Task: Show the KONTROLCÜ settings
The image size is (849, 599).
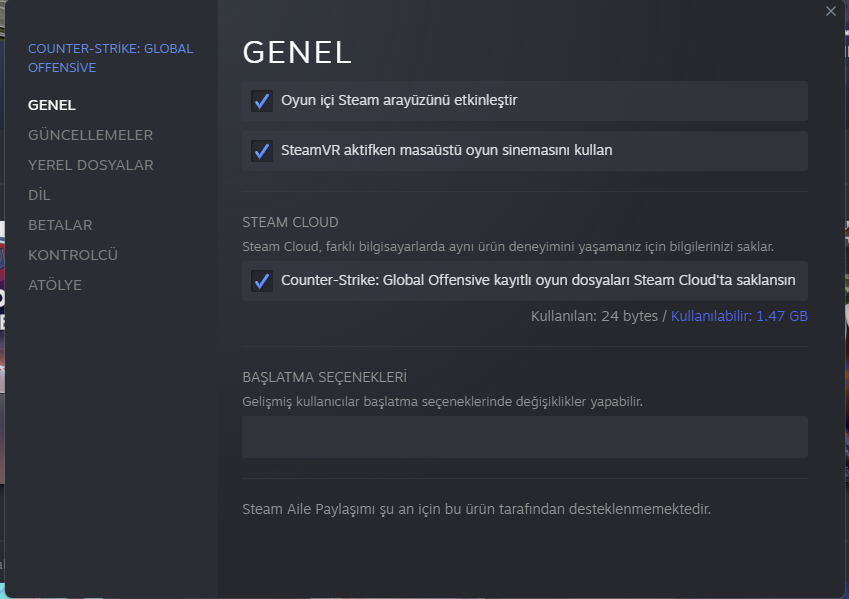Action: 73,255
